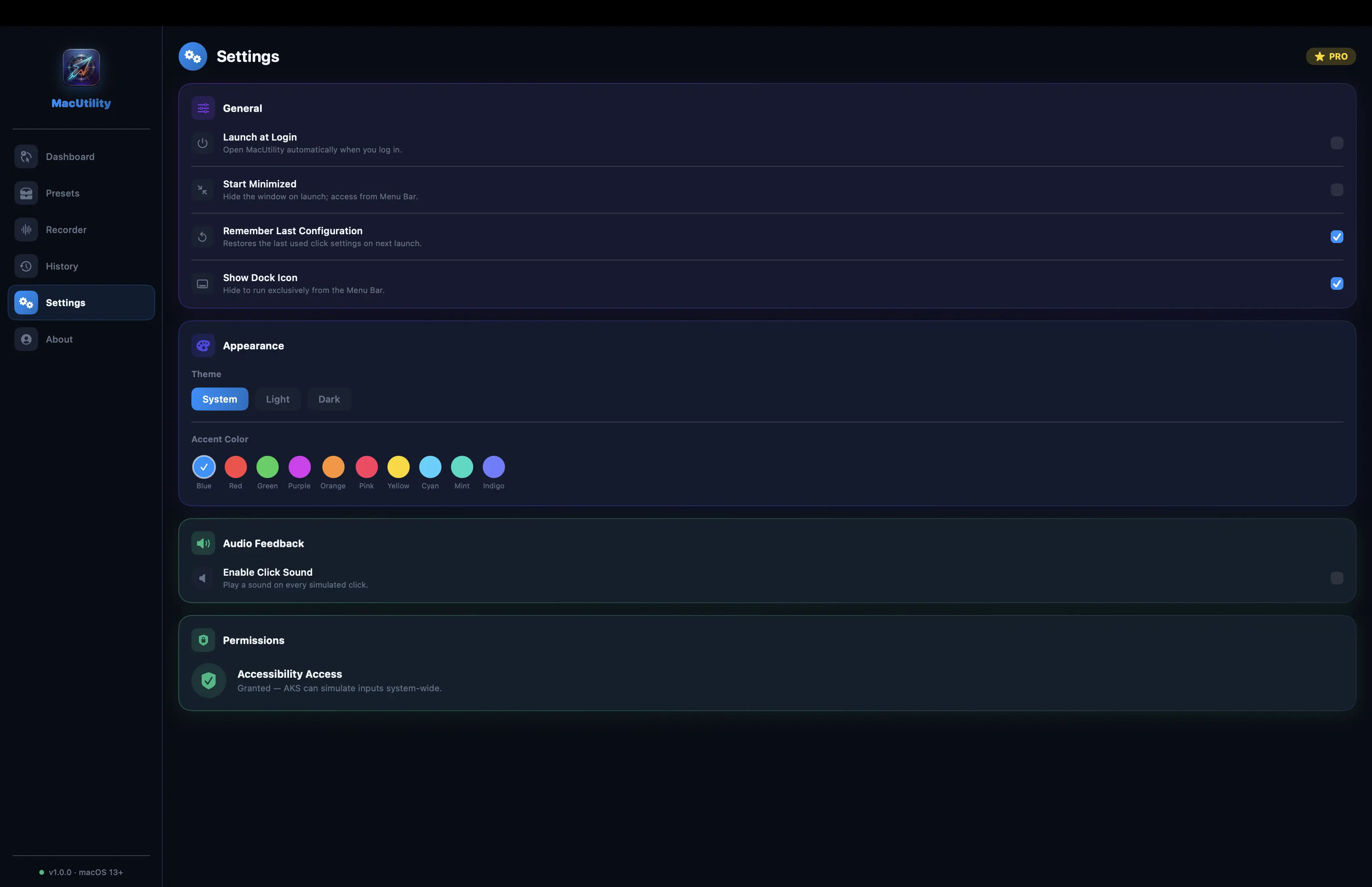1372x887 pixels.
Task: Go to the Recorder page
Action: point(81,230)
